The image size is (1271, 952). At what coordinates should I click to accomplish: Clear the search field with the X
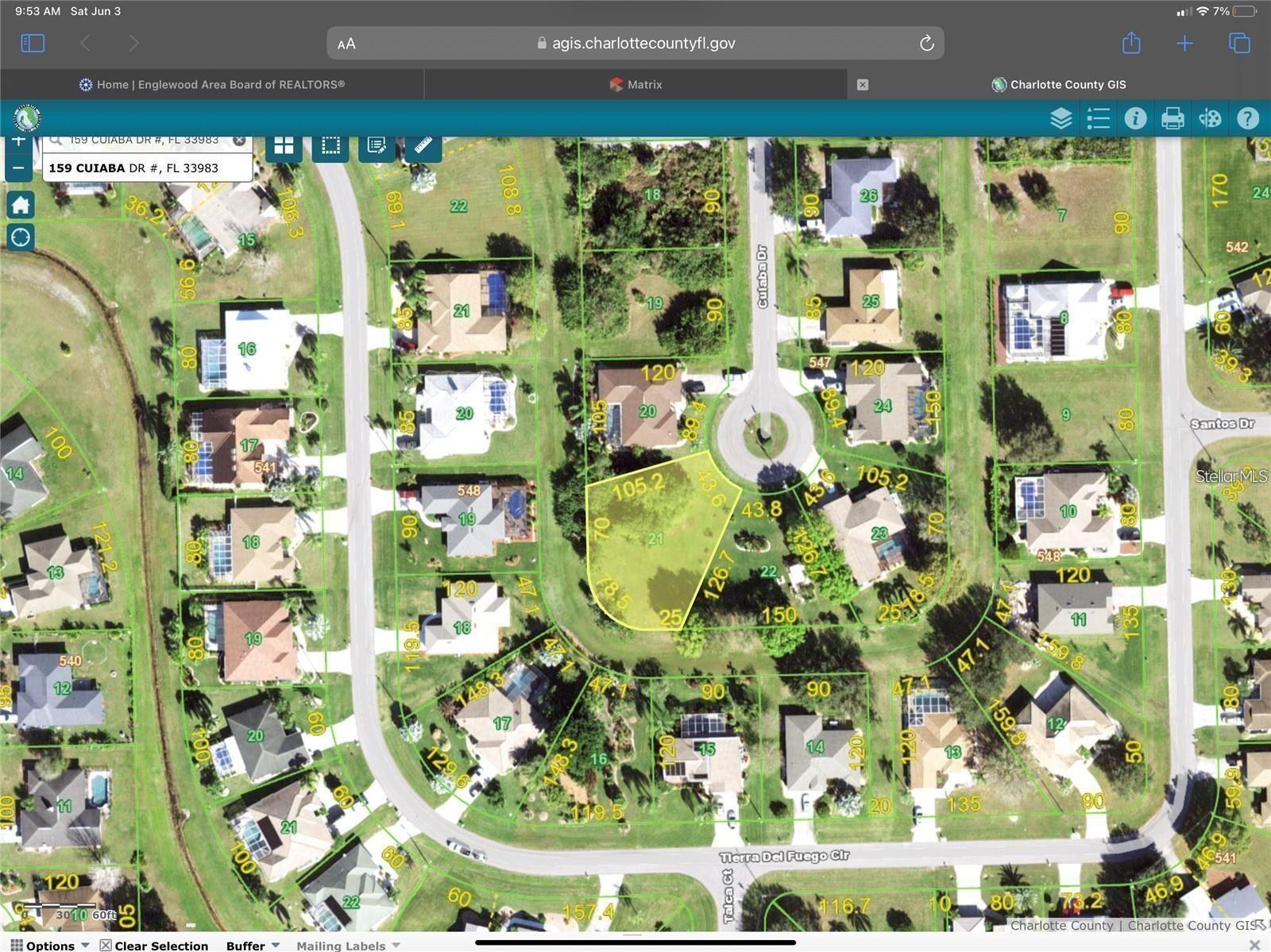point(240,139)
